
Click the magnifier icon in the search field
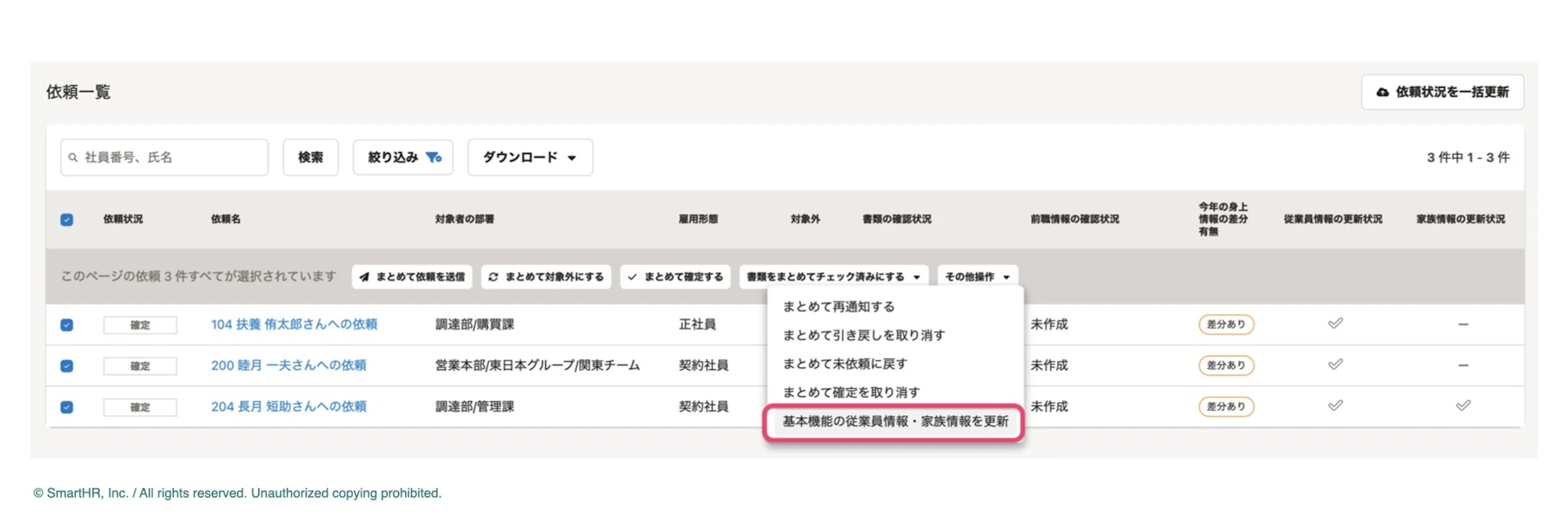tap(73, 157)
